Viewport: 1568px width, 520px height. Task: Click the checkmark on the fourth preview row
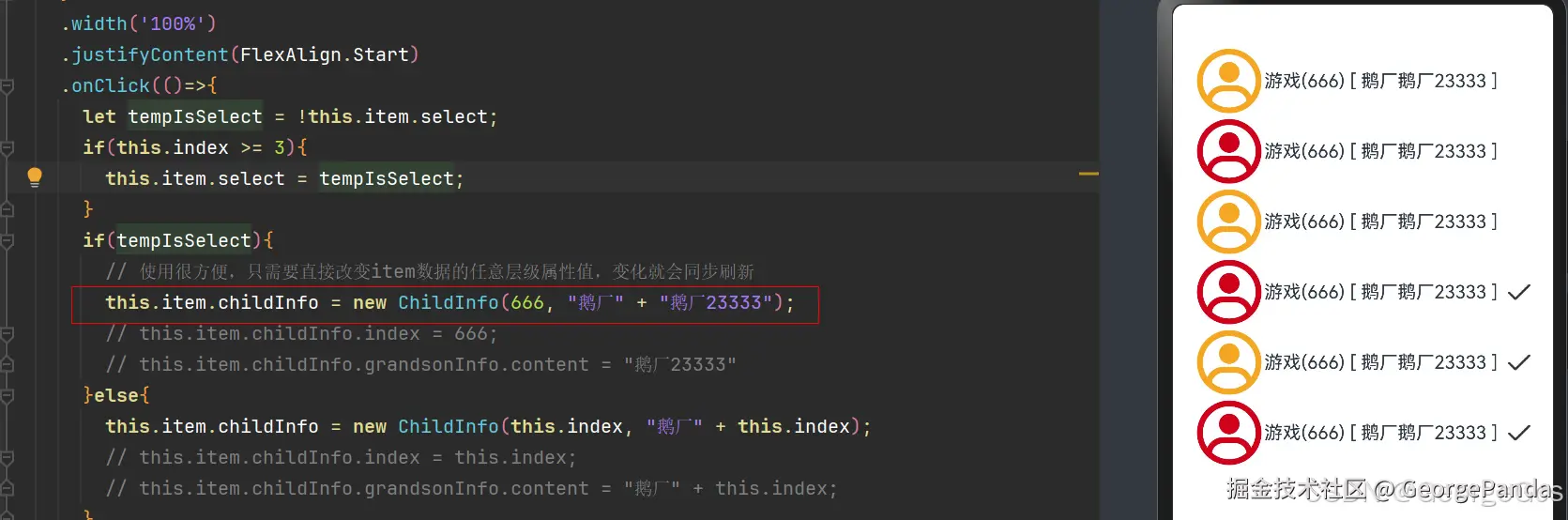[x=1518, y=292]
